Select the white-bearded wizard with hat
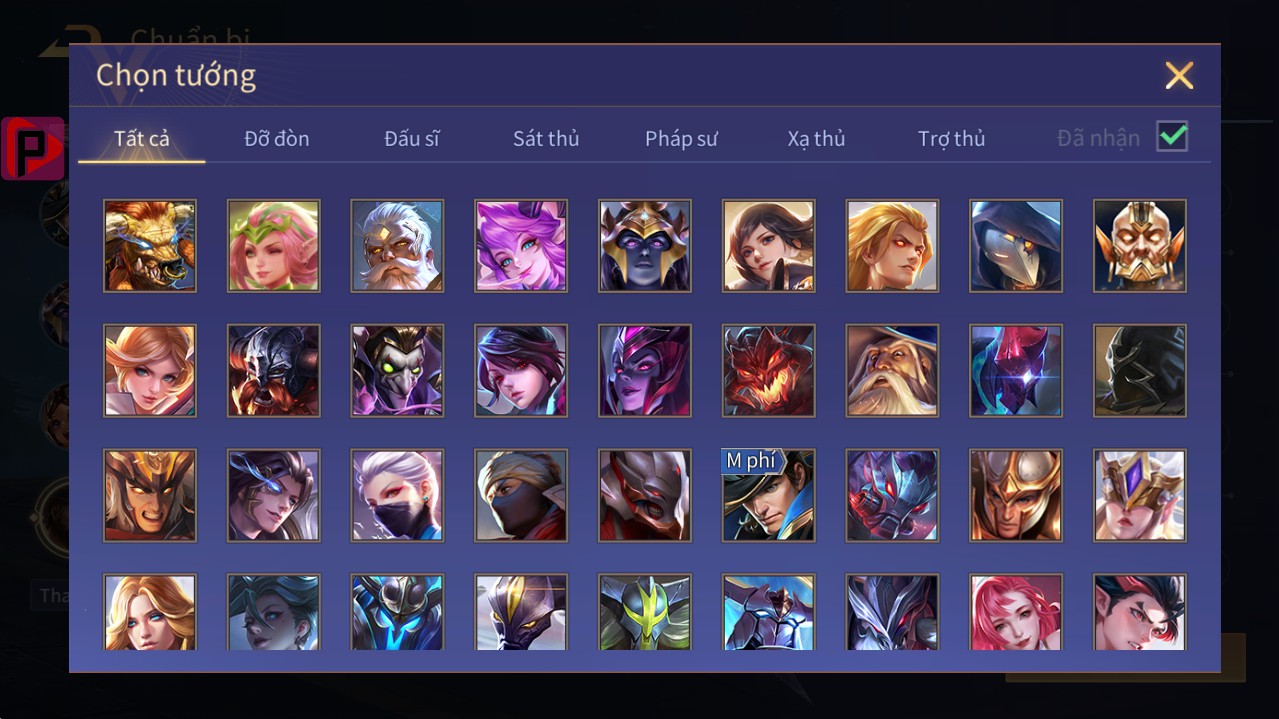 [x=892, y=371]
